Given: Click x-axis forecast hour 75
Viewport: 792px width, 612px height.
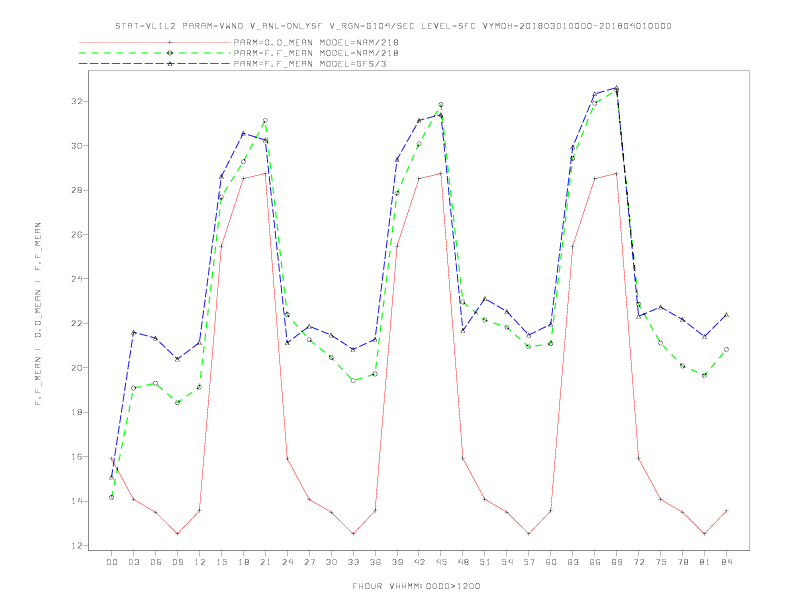Looking at the screenshot, I should click(x=661, y=562).
